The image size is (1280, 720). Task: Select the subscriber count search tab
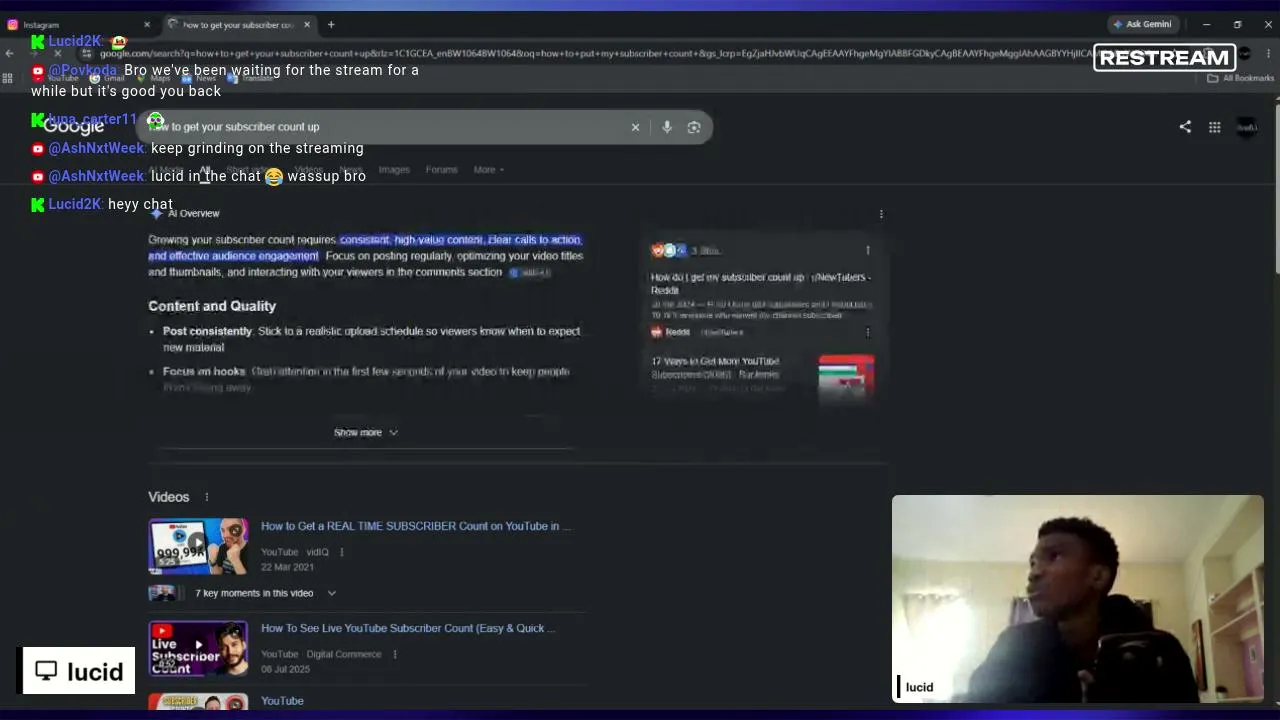point(240,24)
